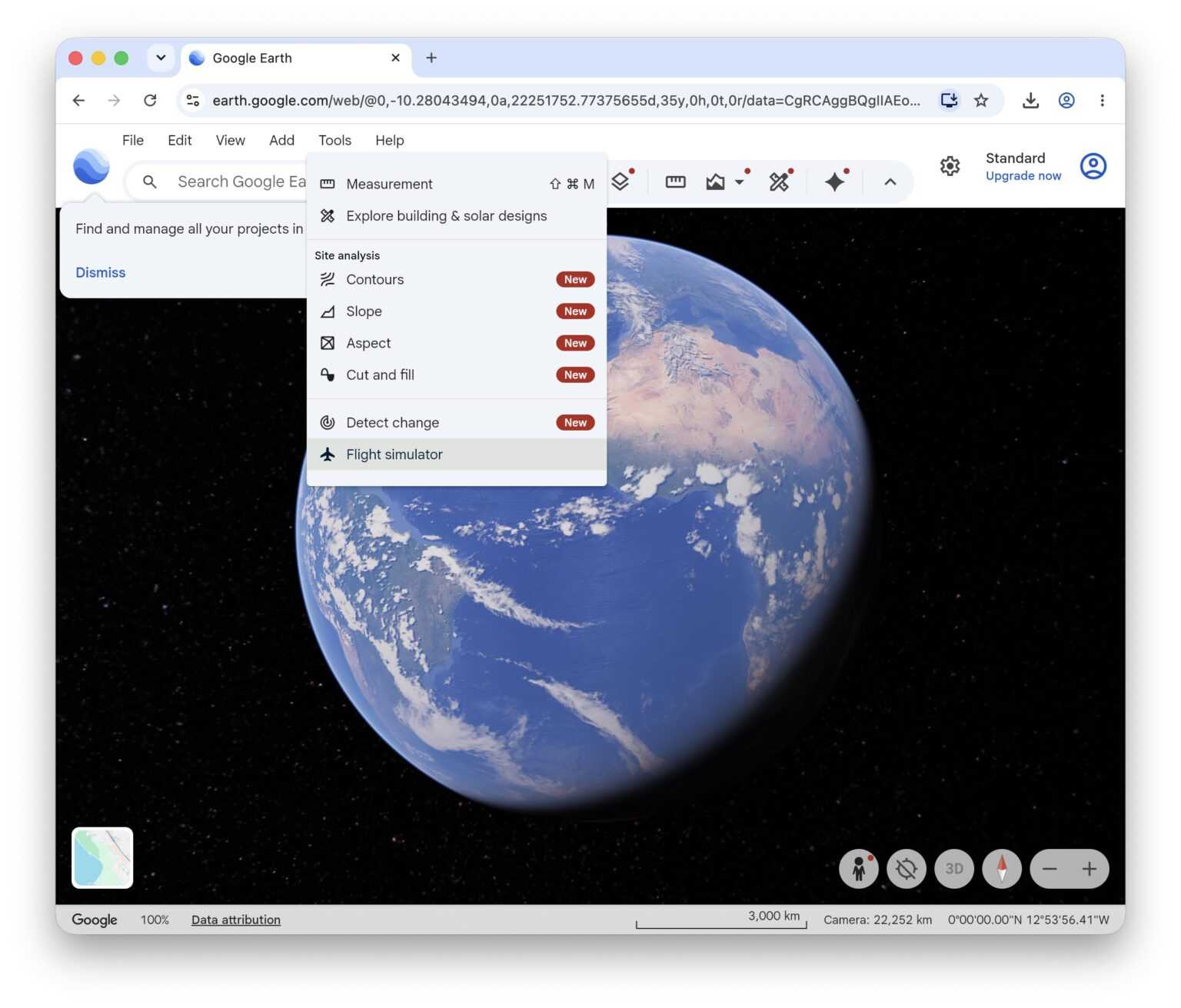Open the Chrome profile icon
1181x1008 pixels.
[1066, 101]
